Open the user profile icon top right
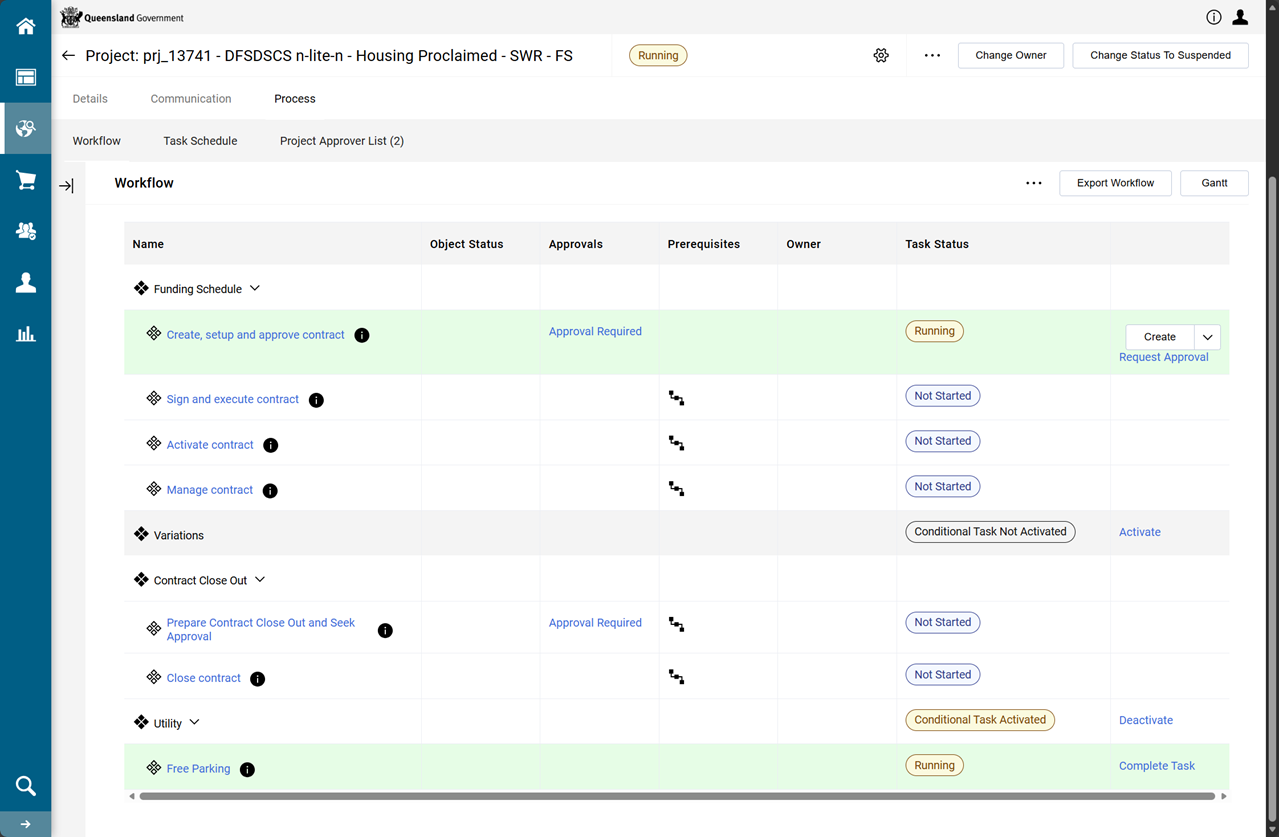 [1240, 17]
